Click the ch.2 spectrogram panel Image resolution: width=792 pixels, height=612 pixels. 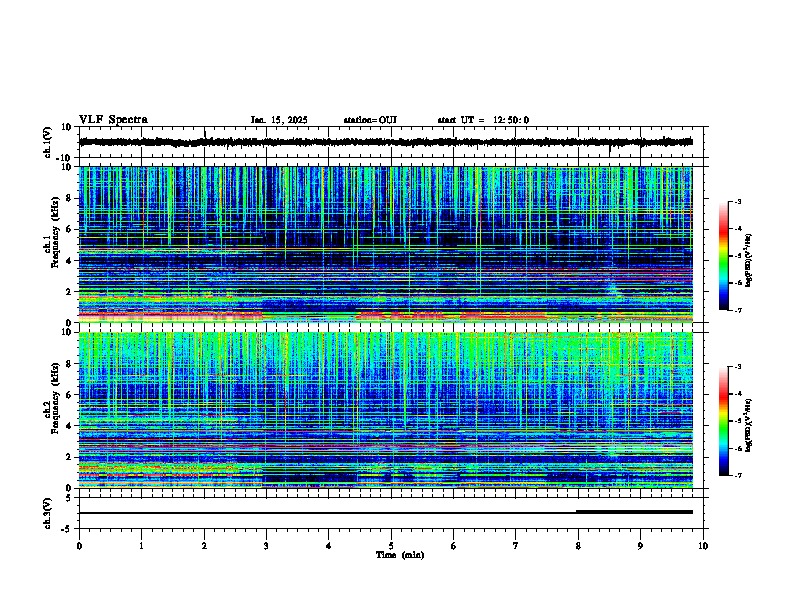click(x=386, y=410)
